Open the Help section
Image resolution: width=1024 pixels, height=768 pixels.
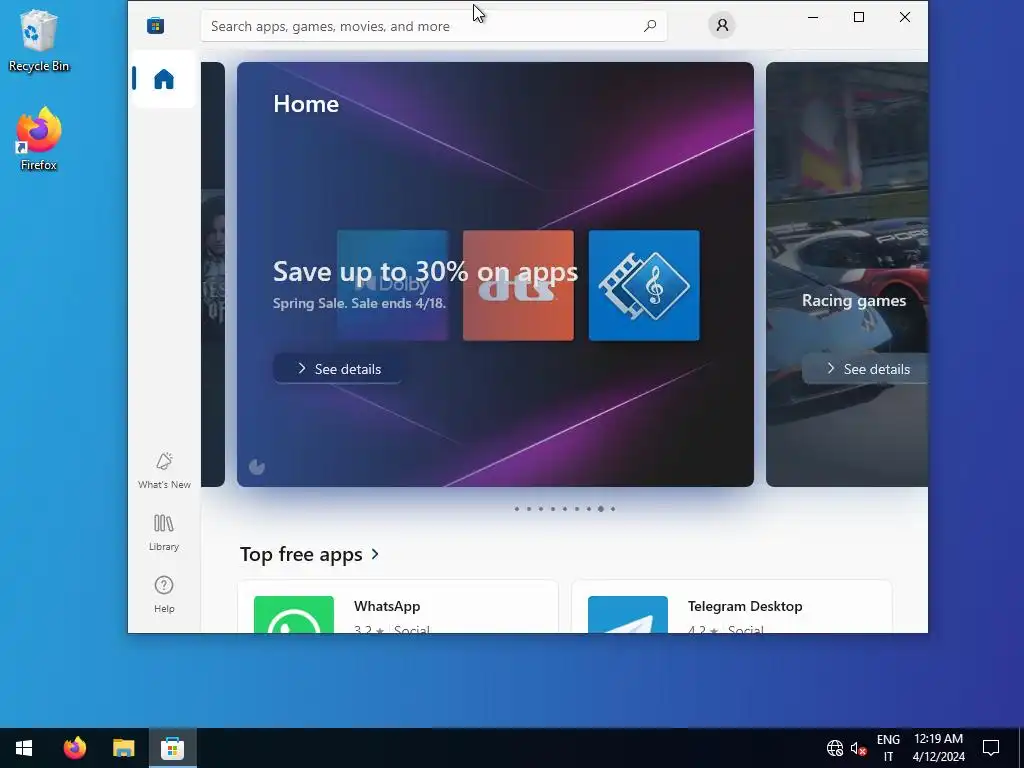[x=164, y=594]
